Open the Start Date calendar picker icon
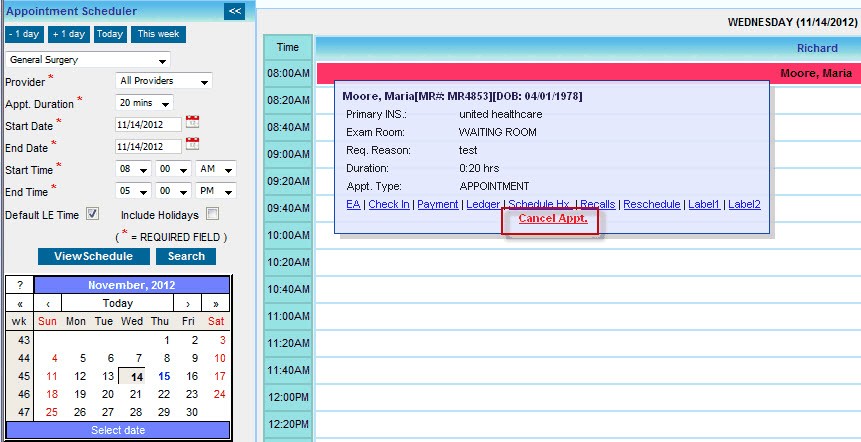The width and height of the screenshot is (861, 442). click(x=193, y=123)
